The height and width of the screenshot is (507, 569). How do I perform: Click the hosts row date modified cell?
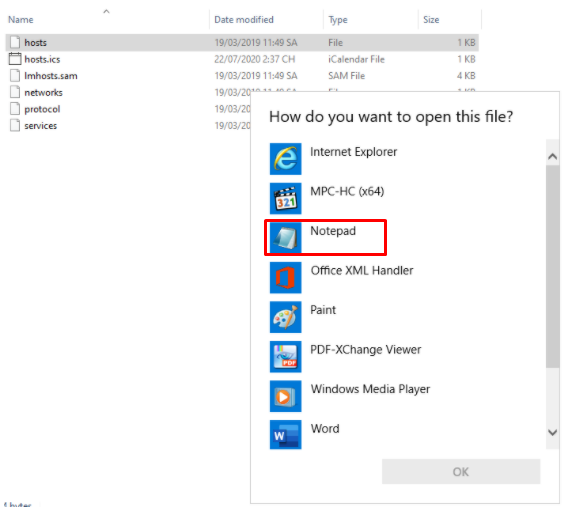tap(256, 42)
